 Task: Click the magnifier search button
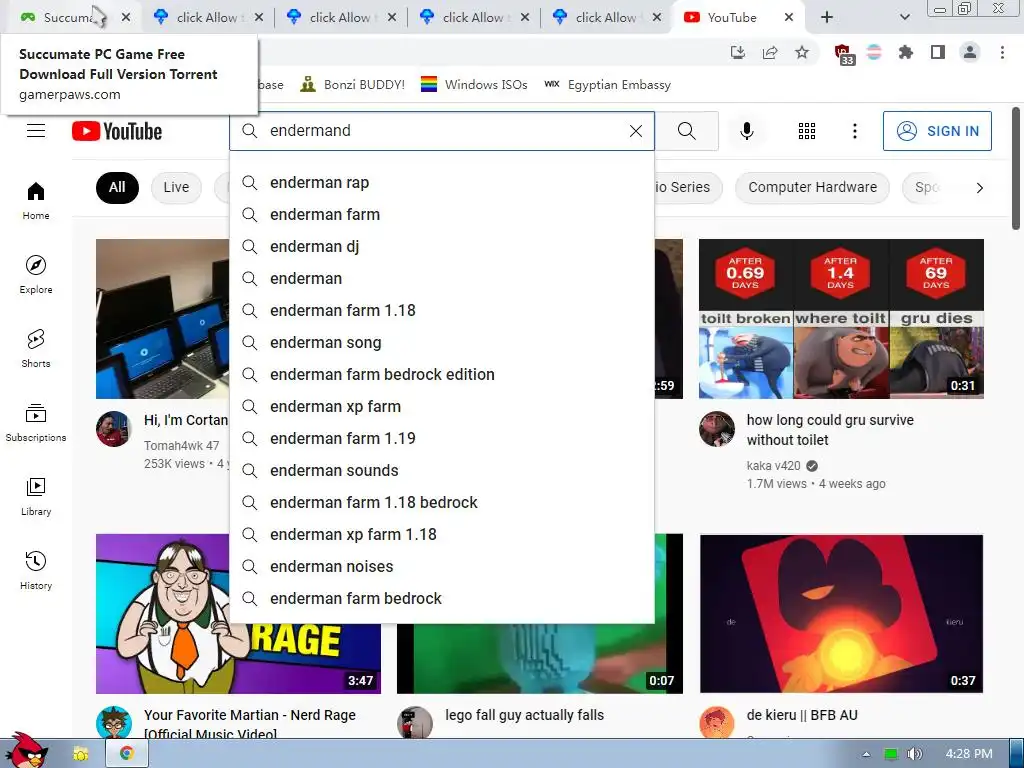686,131
